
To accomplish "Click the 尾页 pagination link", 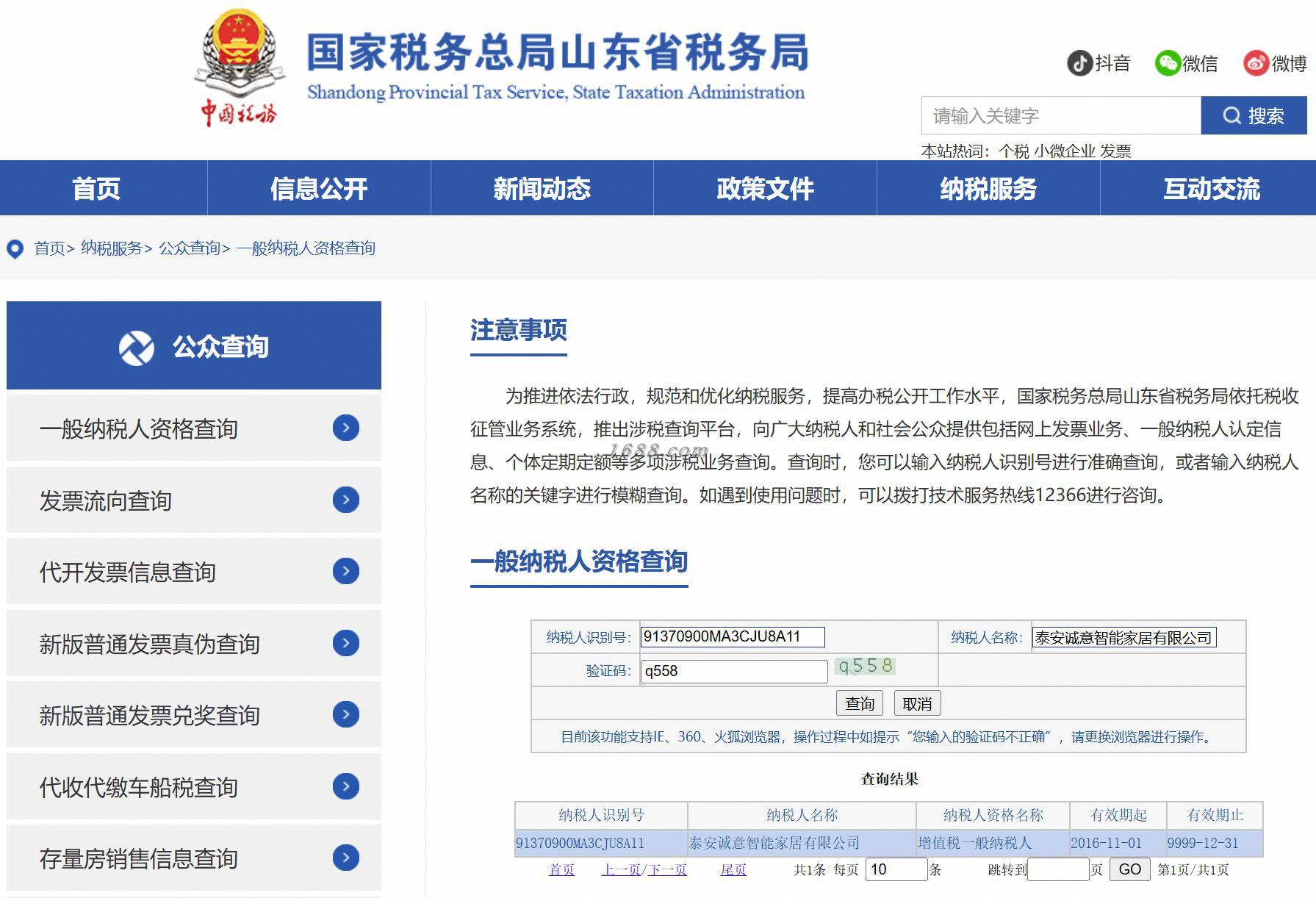I will point(733,870).
